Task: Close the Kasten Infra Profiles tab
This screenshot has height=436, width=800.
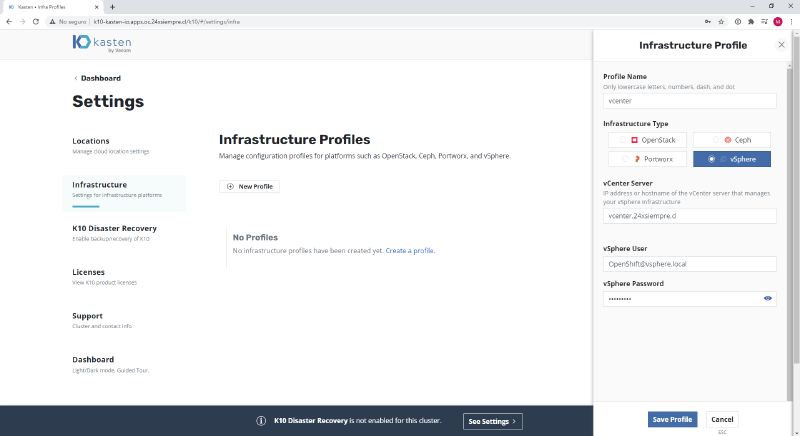Action: tap(96, 7)
